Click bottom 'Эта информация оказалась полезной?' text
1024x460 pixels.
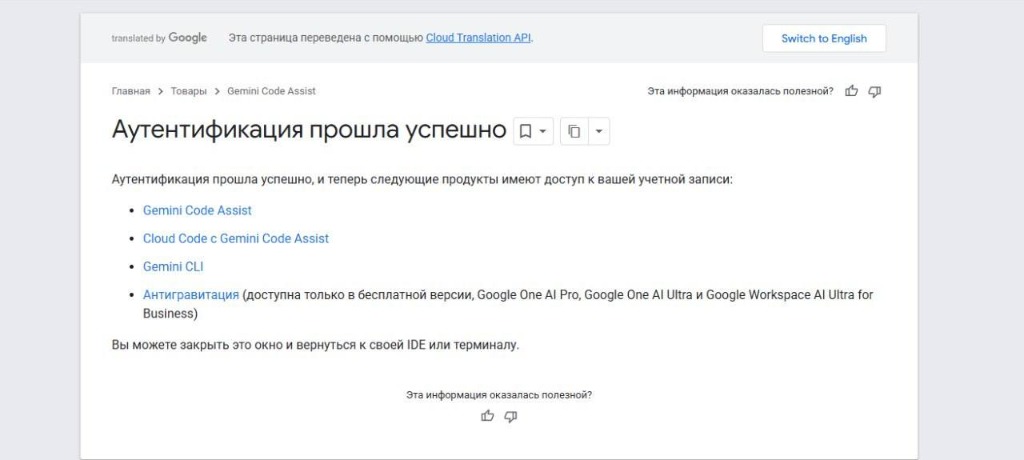point(499,395)
